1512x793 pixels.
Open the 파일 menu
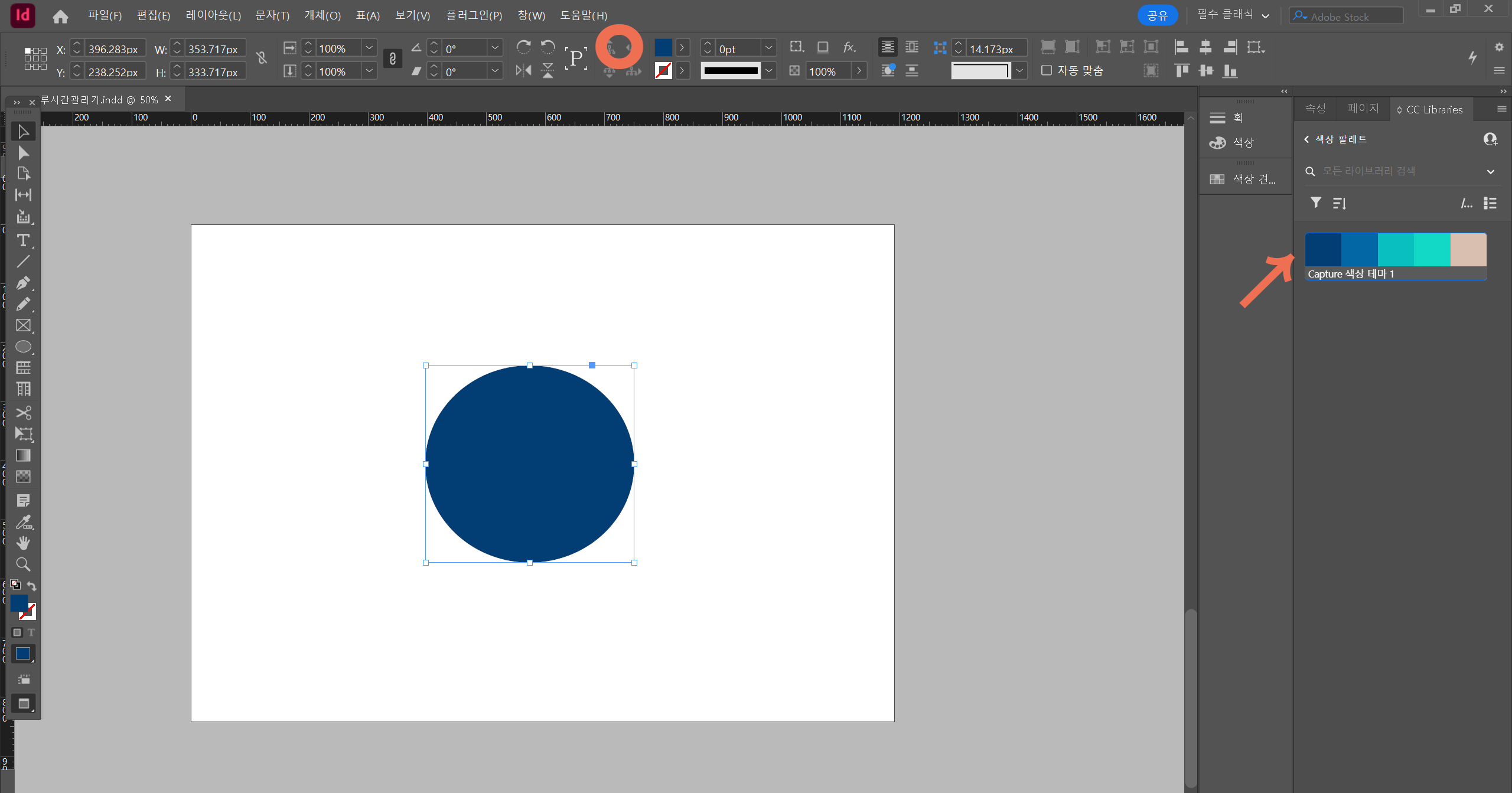[x=104, y=15]
